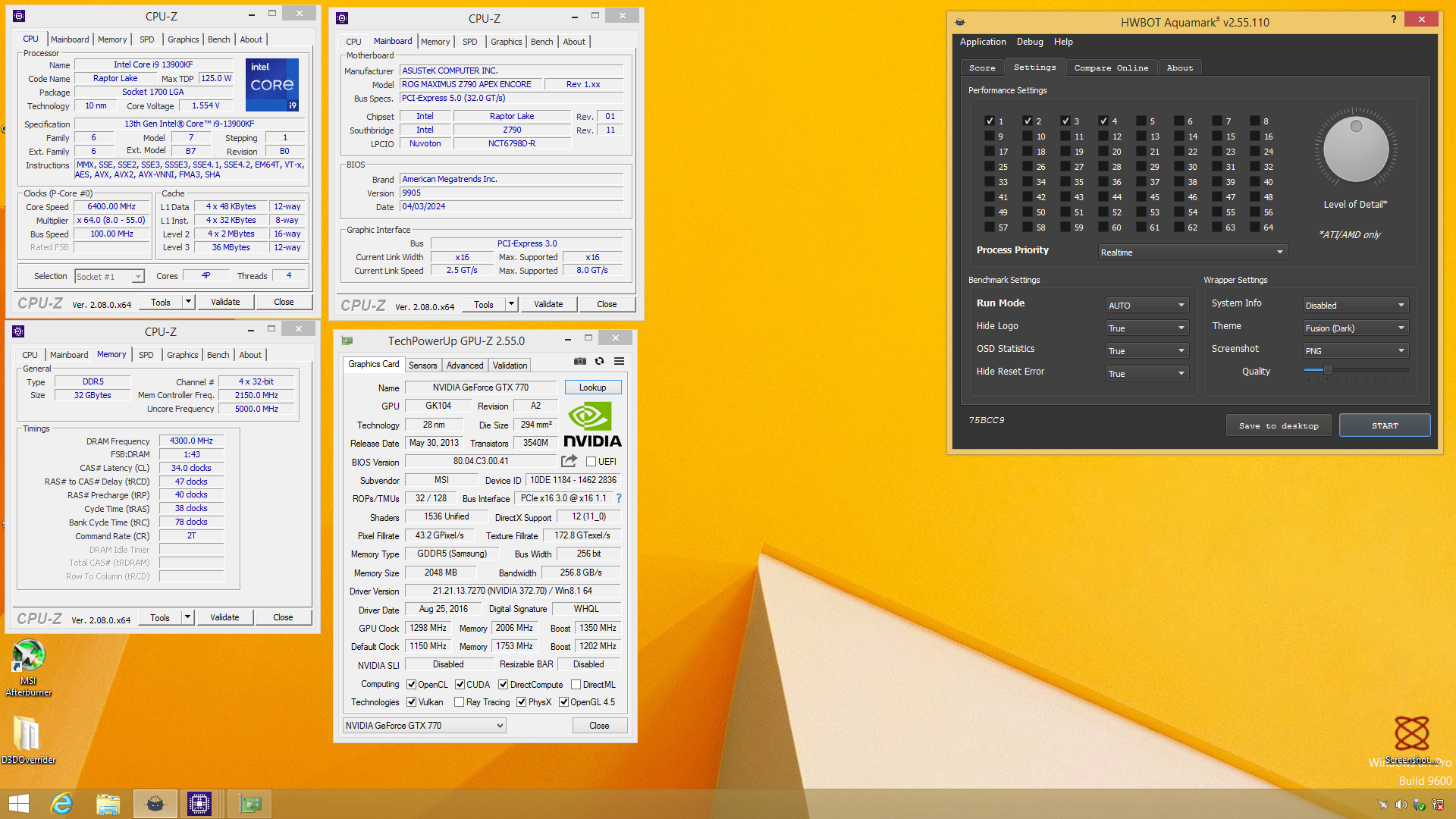Open the Socket #1 selection dropdown in CPU-Z
The width and height of the screenshot is (1456, 819).
click(x=109, y=276)
